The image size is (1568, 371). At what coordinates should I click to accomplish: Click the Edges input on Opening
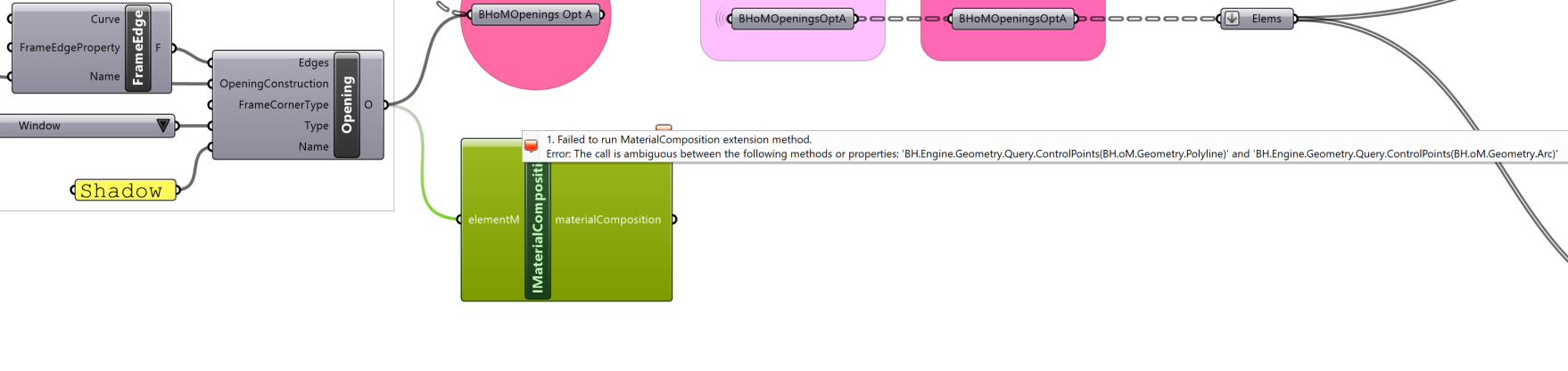tap(313, 62)
